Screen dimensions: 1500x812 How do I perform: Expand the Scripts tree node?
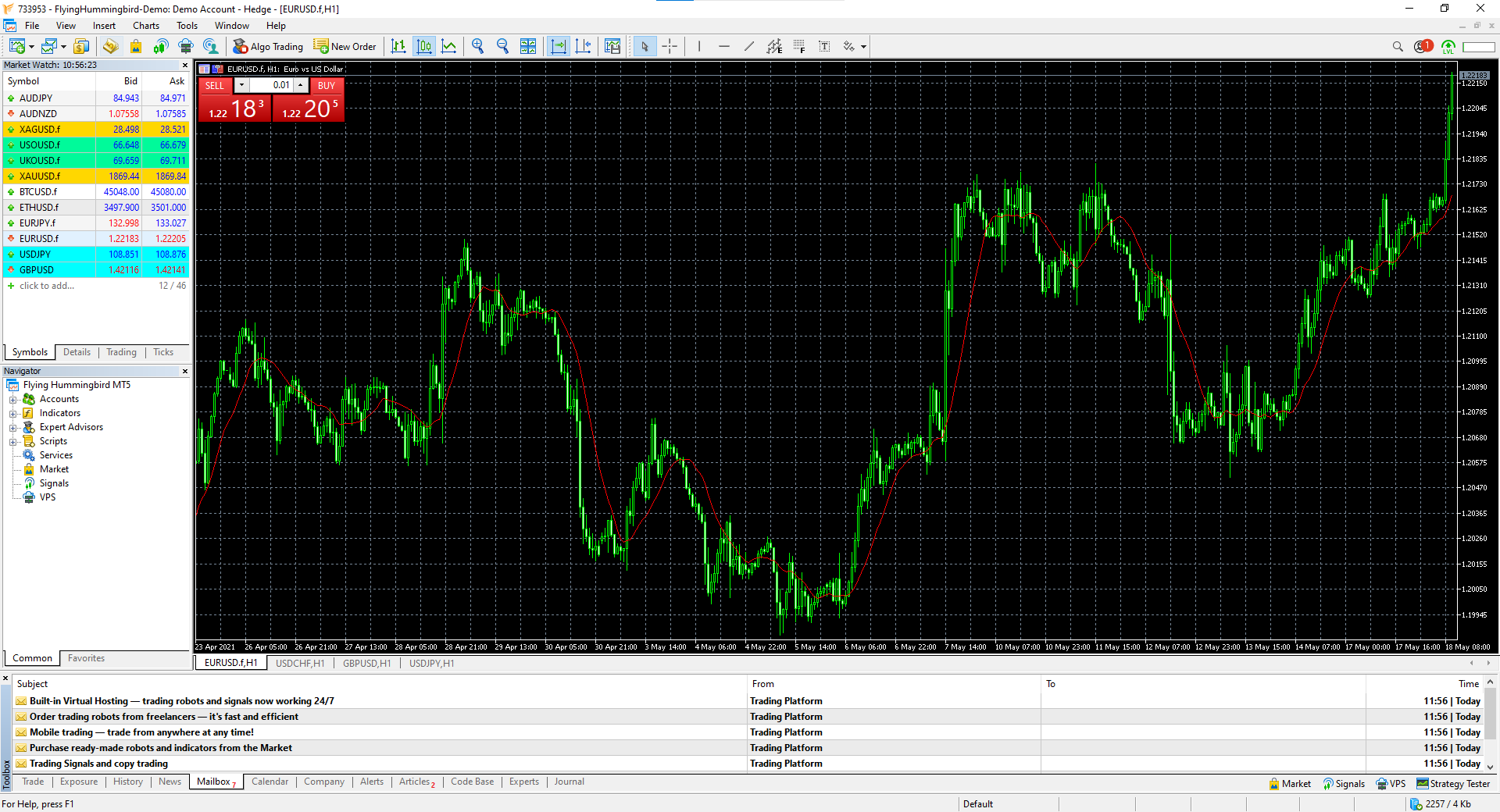click(12, 442)
